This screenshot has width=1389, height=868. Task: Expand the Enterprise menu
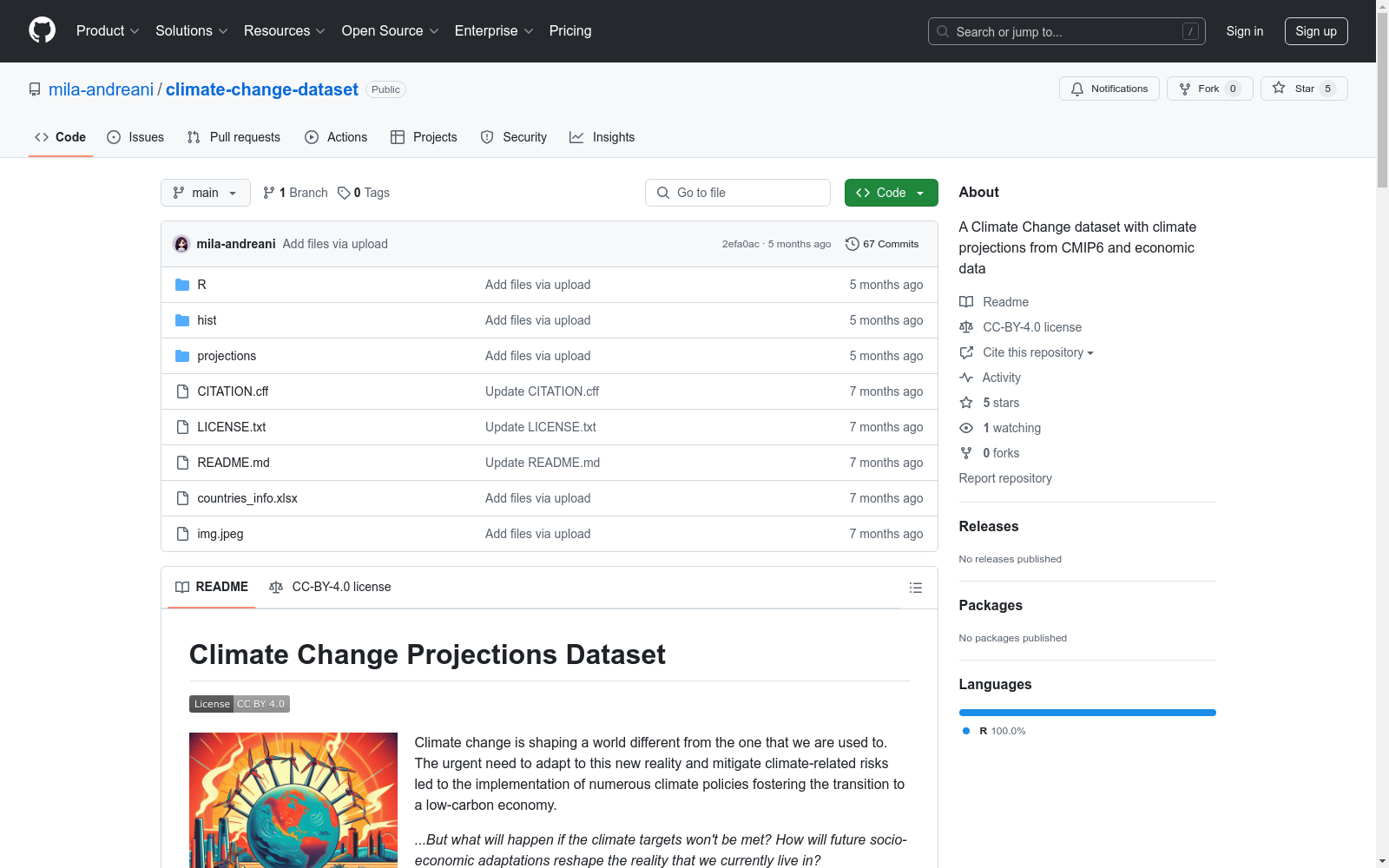[494, 31]
